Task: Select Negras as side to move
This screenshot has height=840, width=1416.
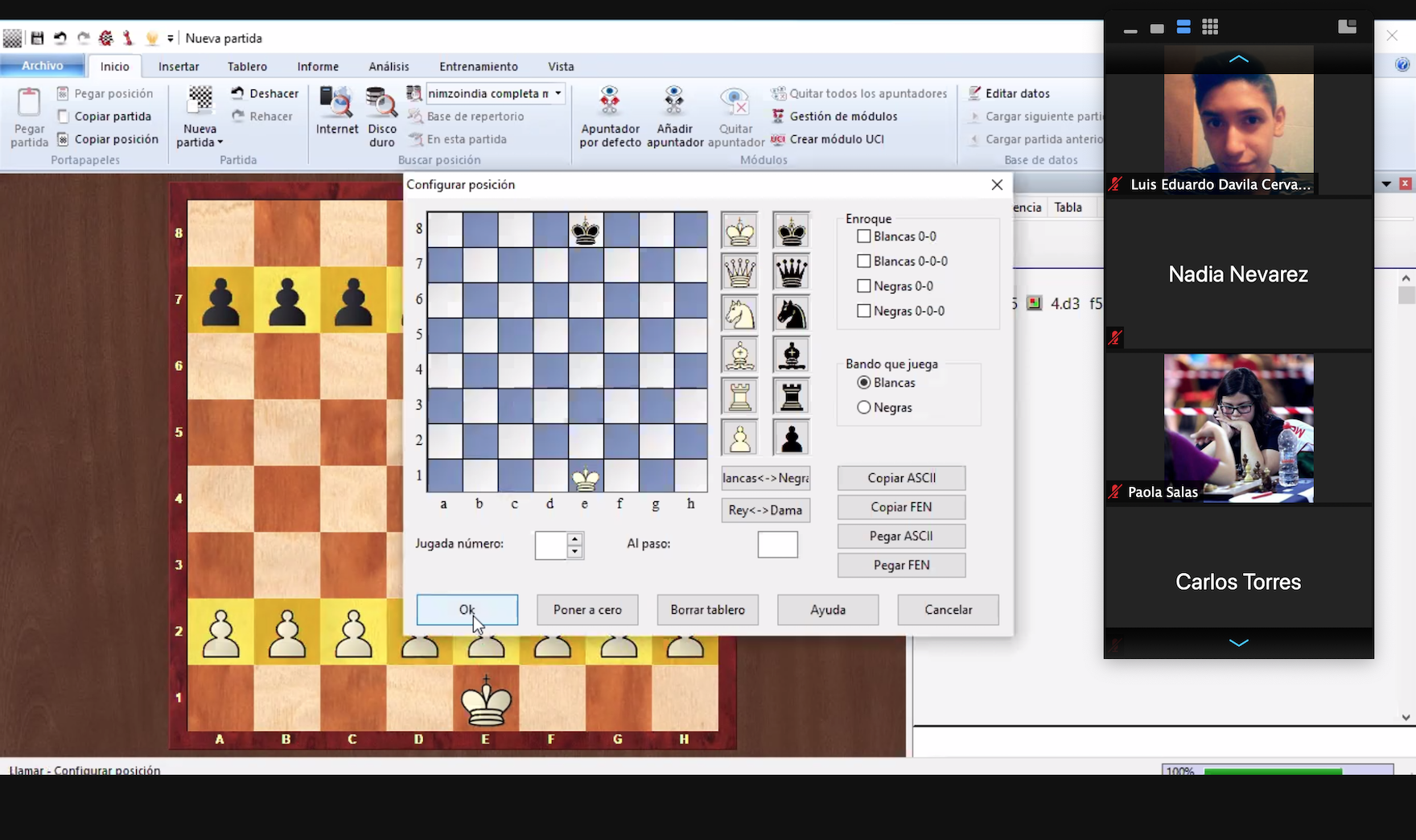Action: point(864,408)
